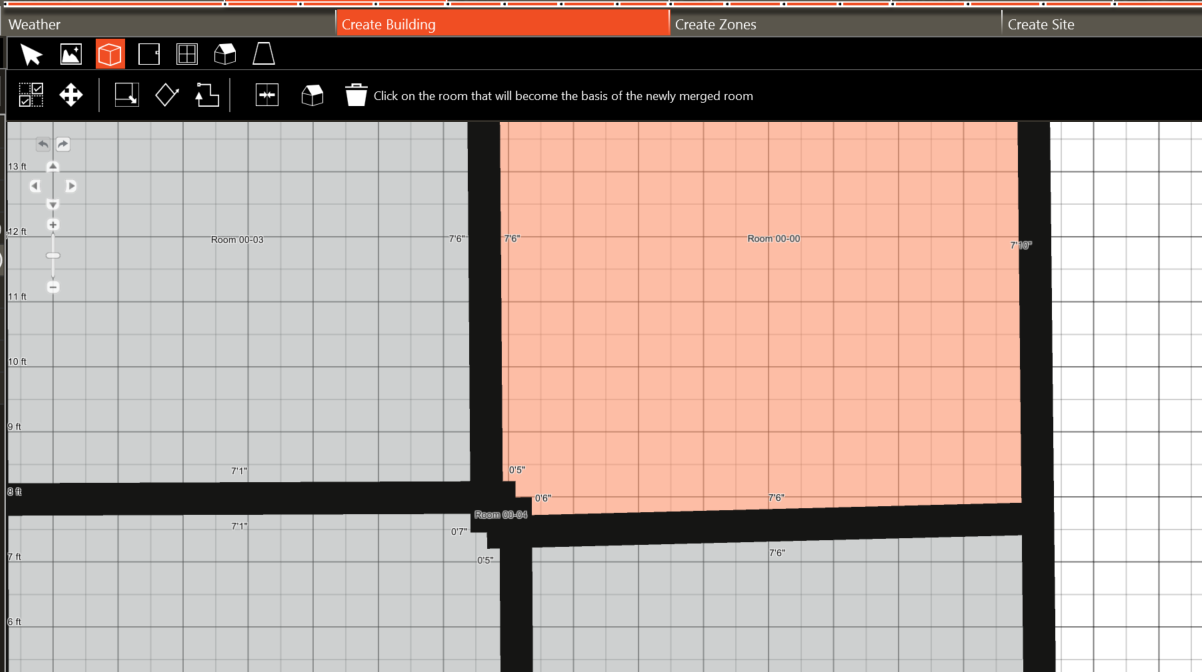Screen dimensions: 1202x672
Task: Select the arrow pointer tool
Action: [31, 54]
